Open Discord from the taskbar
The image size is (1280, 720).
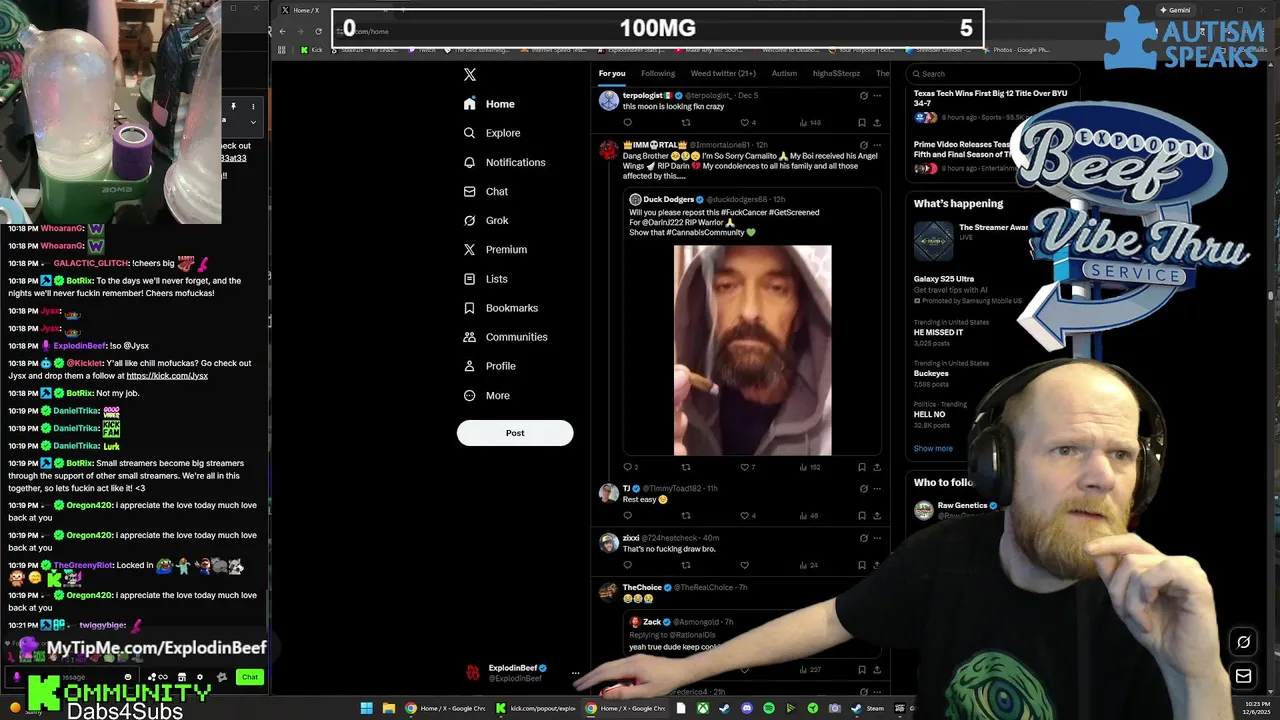[x=747, y=708]
